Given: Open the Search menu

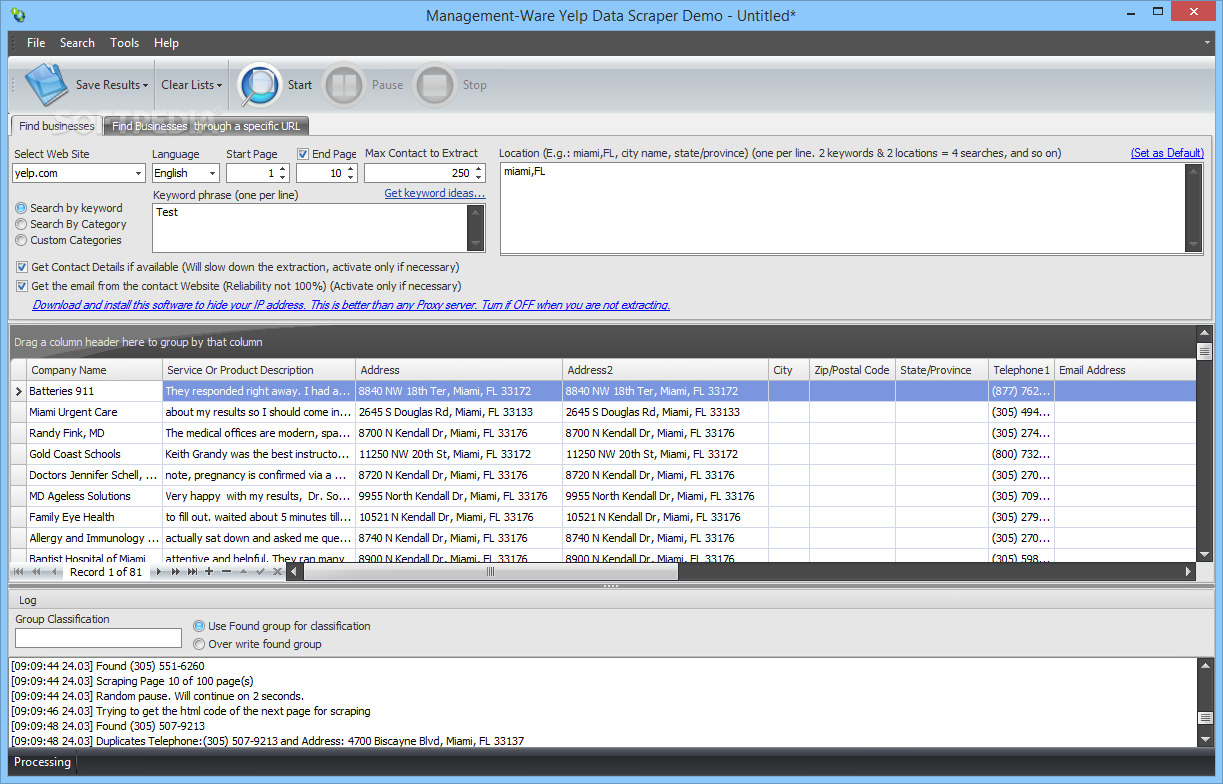Looking at the screenshot, I should point(77,43).
